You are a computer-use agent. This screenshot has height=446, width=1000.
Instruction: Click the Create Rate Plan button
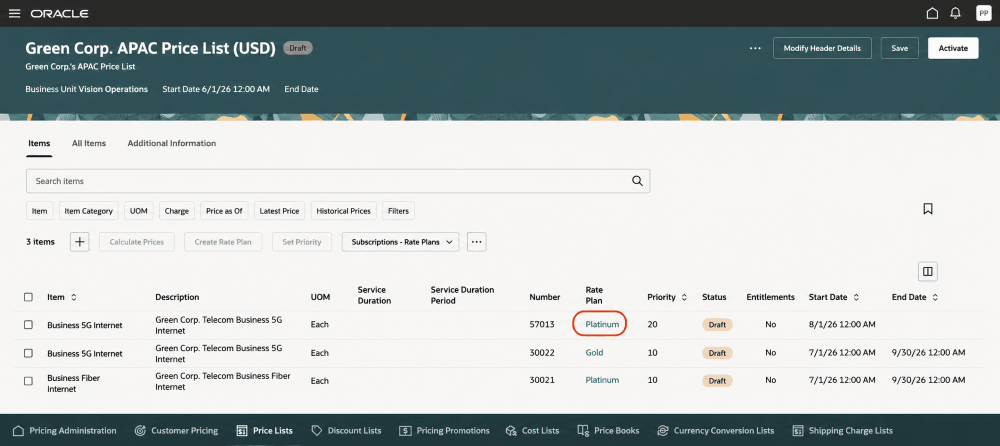[223, 242]
